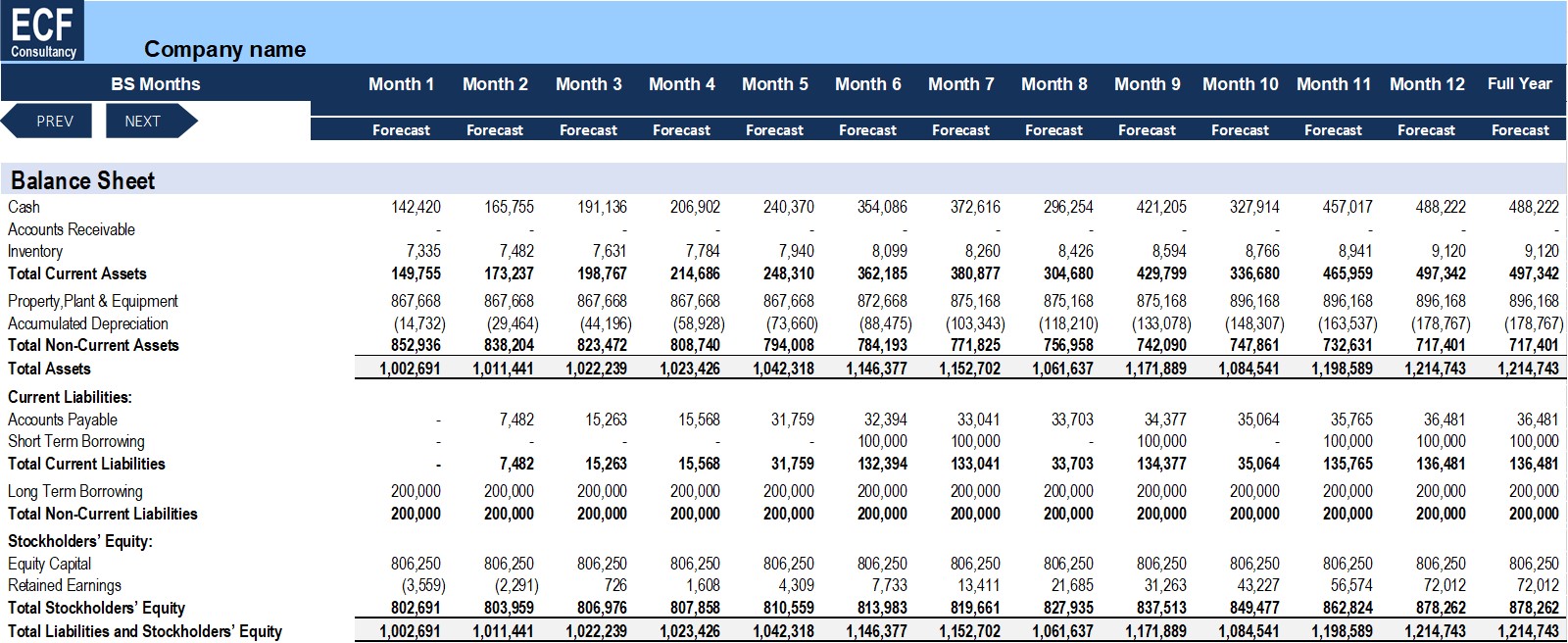Select the Long Term Borrowing row label
The width and height of the screenshot is (1568, 643).
[x=74, y=491]
